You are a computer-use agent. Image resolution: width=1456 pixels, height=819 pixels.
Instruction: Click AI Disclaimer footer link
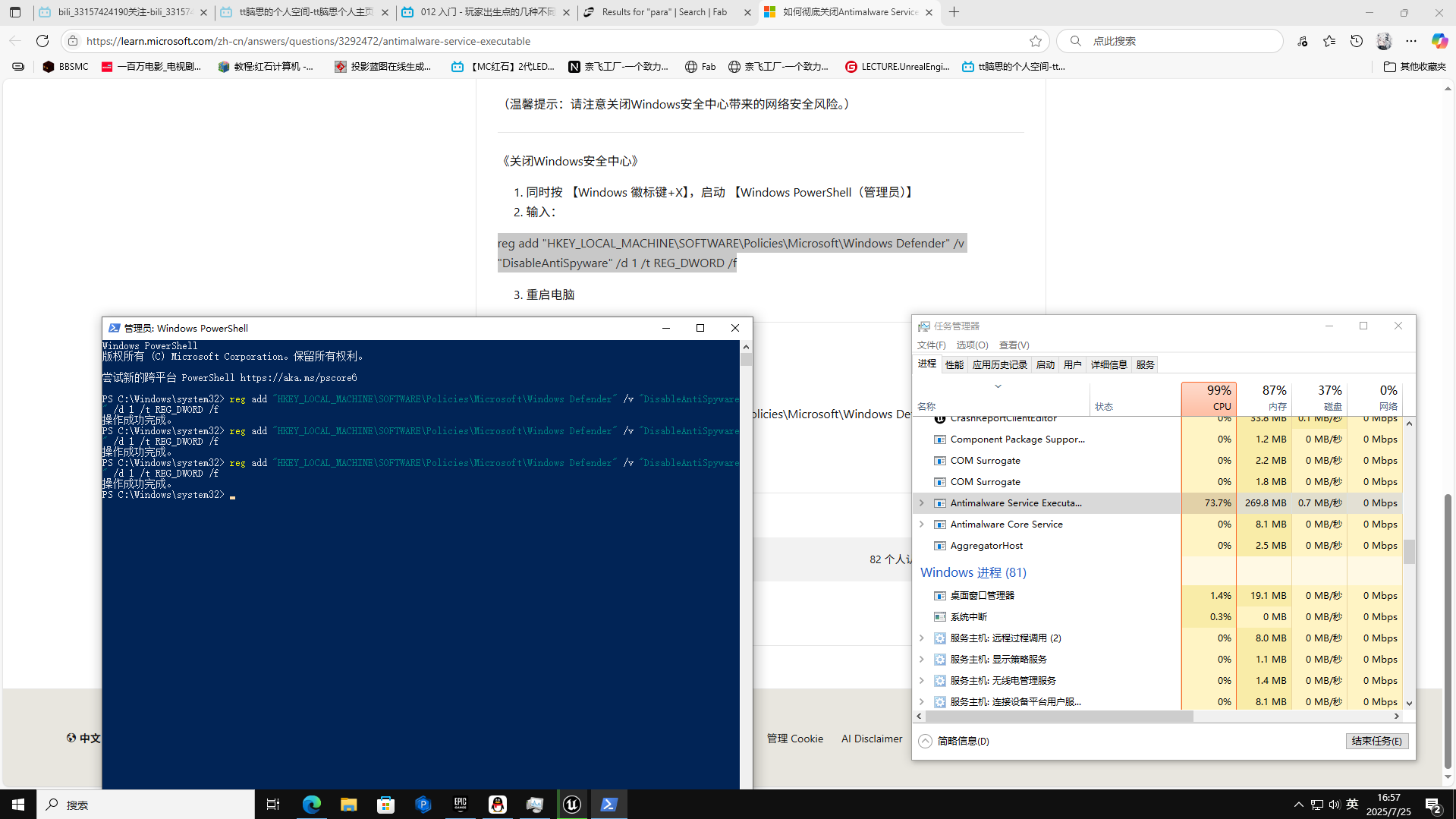pos(872,739)
